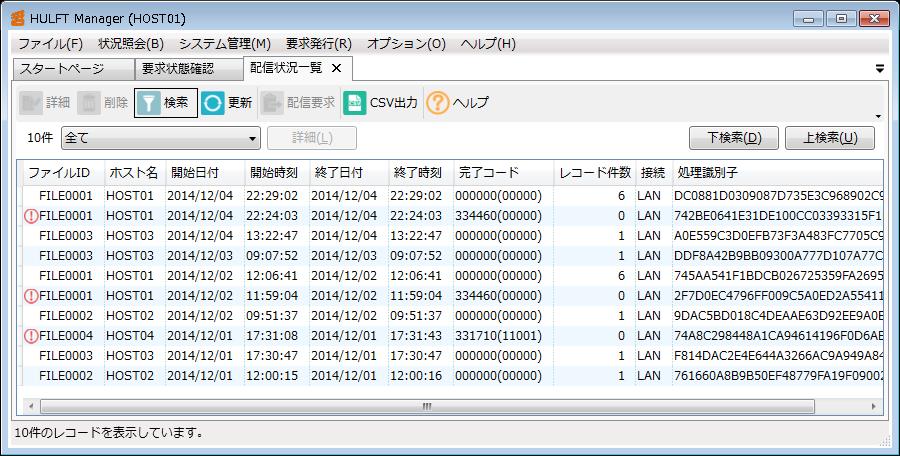The width and height of the screenshot is (900, 456).
Task: Open the オプション(O) menu
Action: tap(406, 44)
